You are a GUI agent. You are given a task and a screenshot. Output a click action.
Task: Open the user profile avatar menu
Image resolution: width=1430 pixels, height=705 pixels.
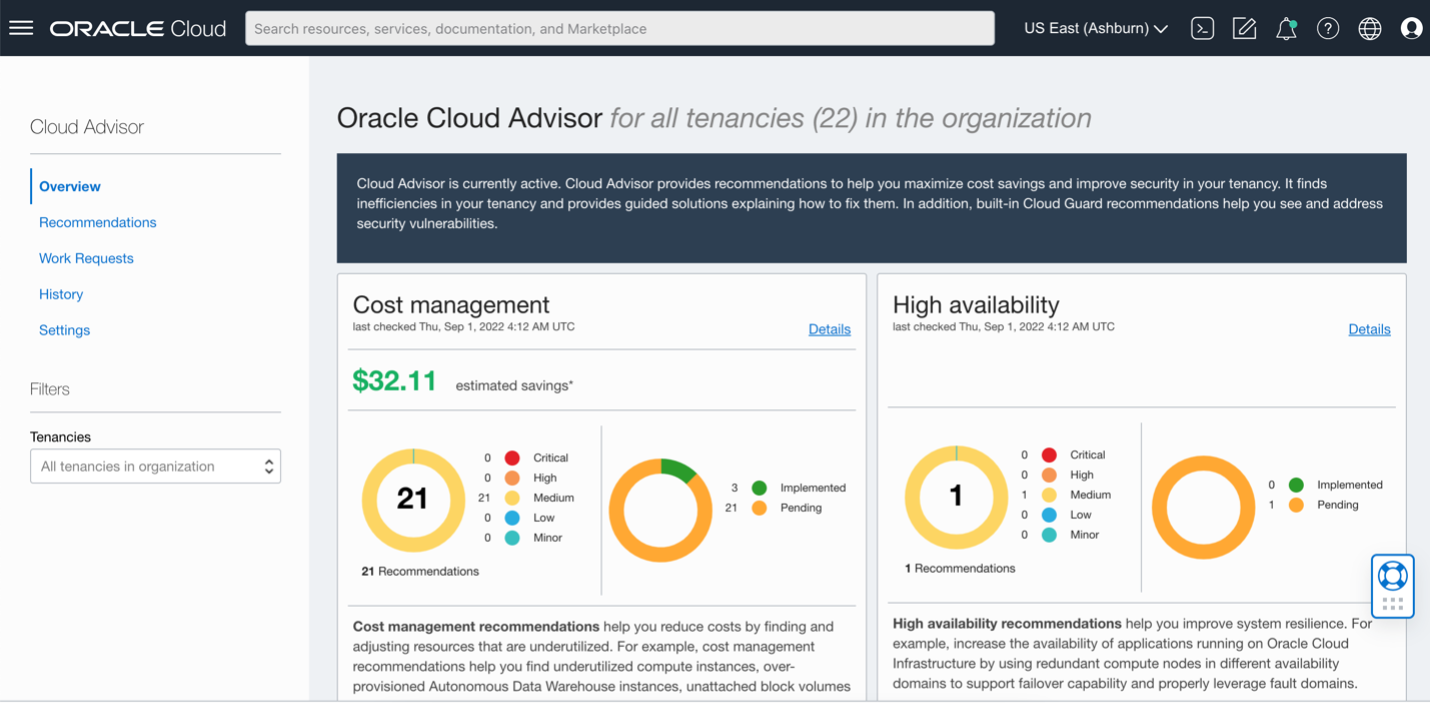1411,27
